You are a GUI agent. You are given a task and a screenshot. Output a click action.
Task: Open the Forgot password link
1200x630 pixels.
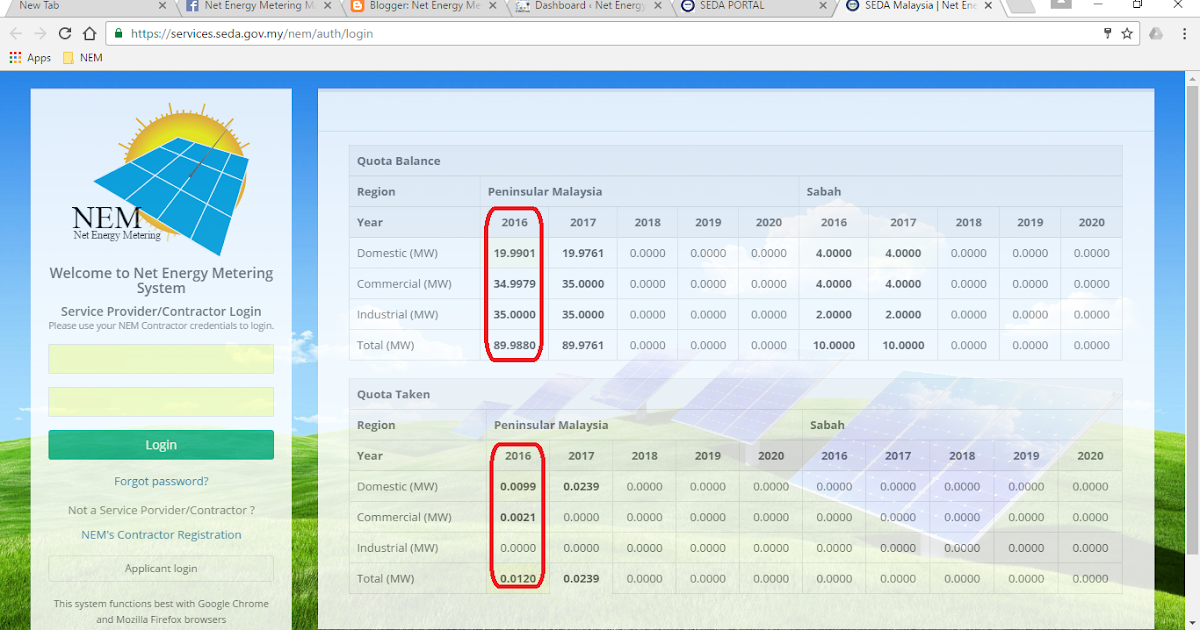(x=160, y=481)
